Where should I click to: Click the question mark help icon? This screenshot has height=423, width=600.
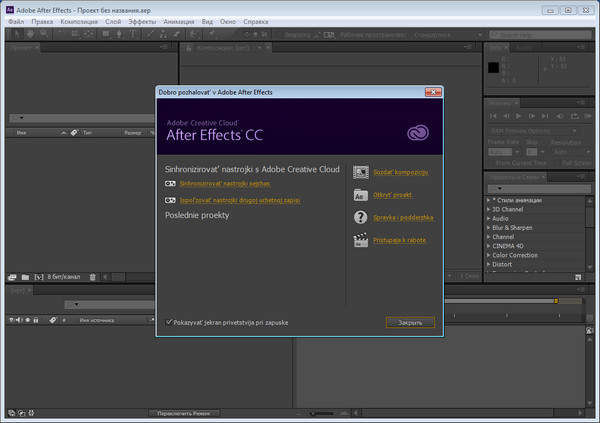tap(361, 218)
